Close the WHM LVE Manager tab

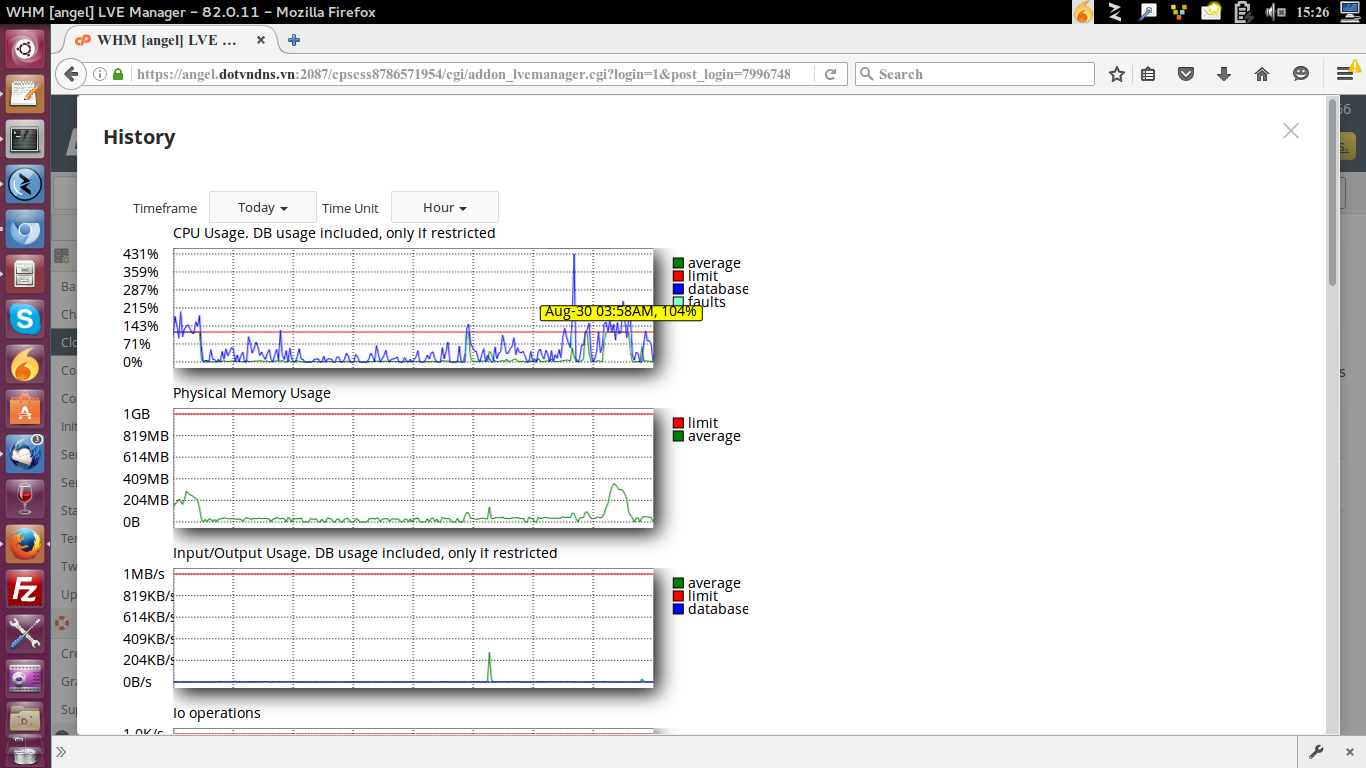pyautogui.click(x=261, y=40)
